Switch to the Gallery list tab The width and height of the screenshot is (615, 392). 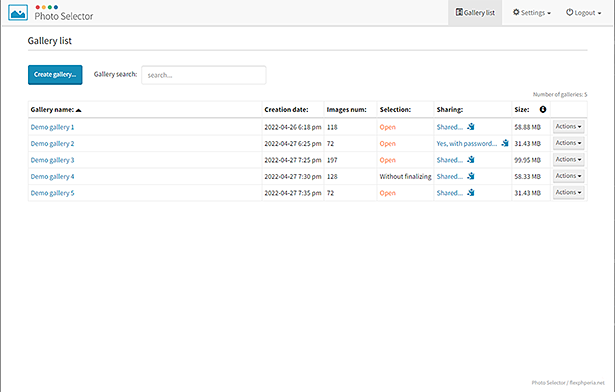(x=475, y=13)
